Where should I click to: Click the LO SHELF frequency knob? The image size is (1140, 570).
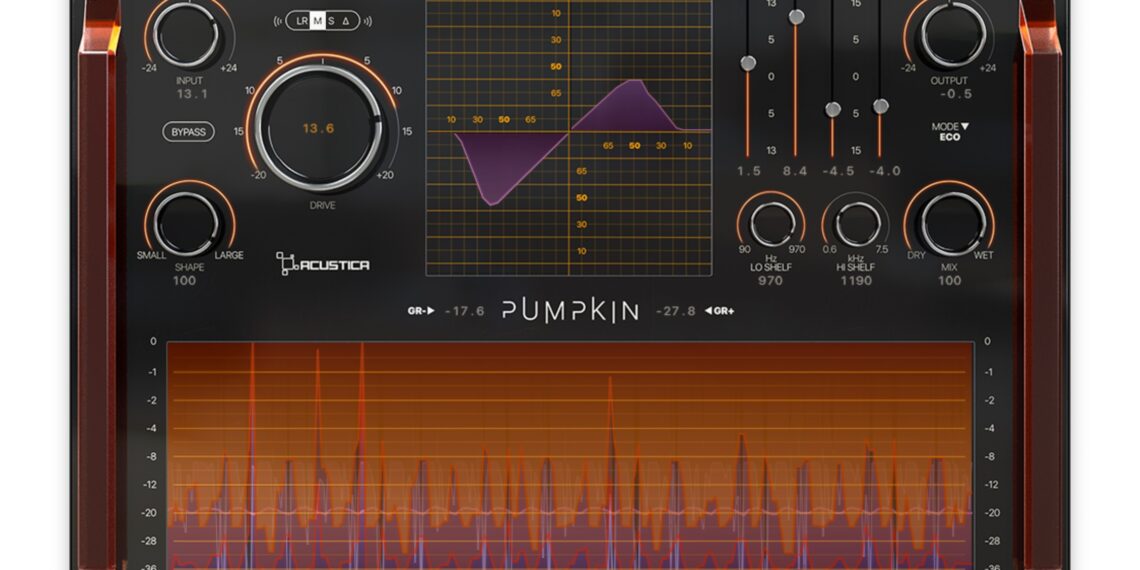click(x=772, y=225)
